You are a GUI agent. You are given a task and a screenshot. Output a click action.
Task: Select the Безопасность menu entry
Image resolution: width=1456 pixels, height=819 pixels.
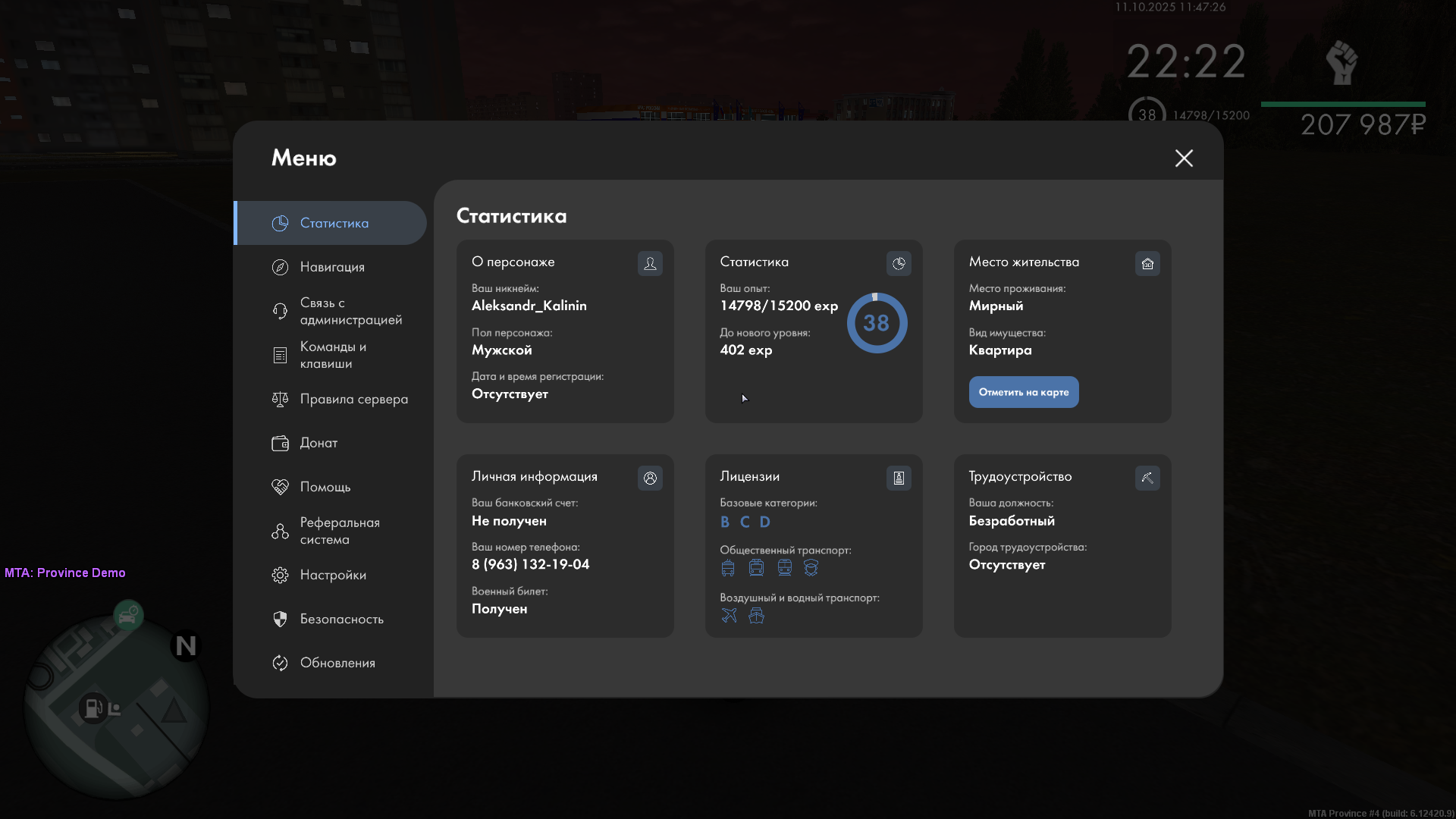pyautogui.click(x=341, y=619)
